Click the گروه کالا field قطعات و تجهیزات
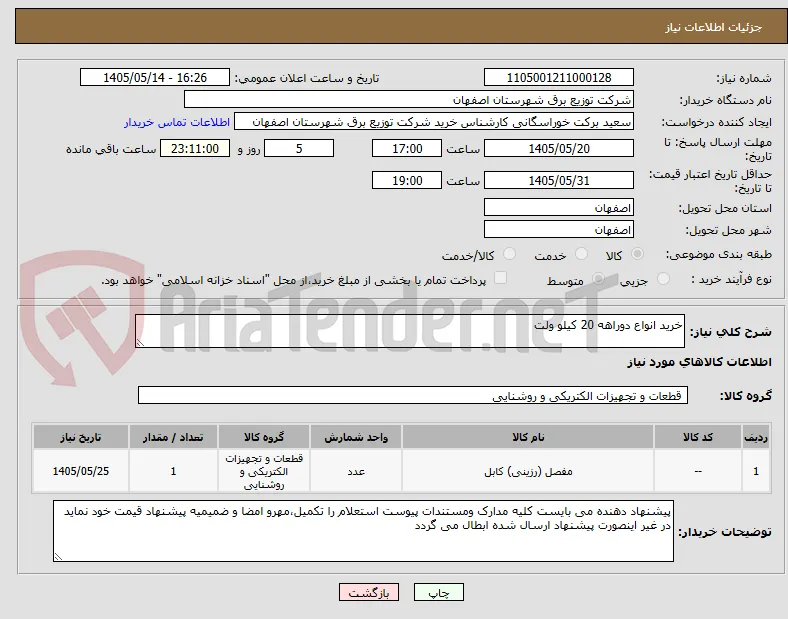 (x=413, y=395)
